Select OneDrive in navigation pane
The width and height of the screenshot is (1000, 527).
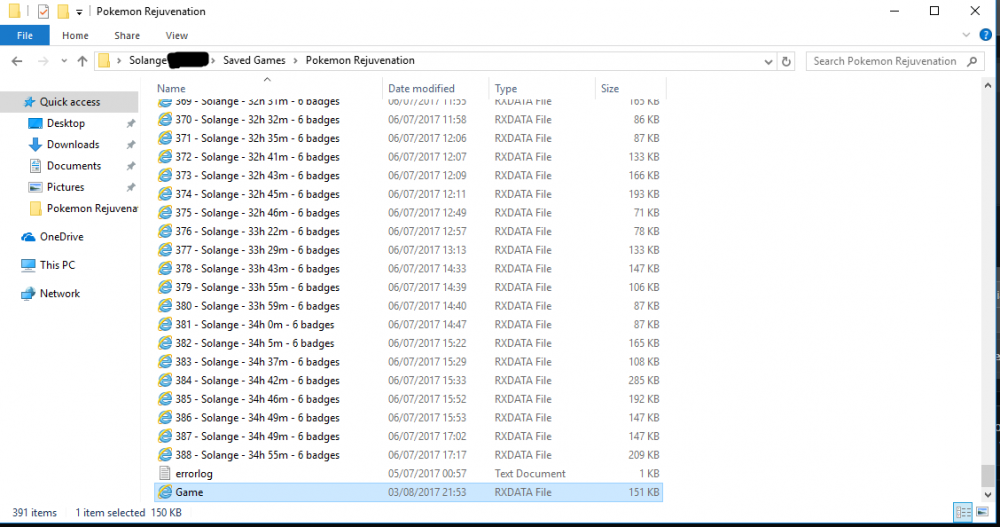point(61,237)
